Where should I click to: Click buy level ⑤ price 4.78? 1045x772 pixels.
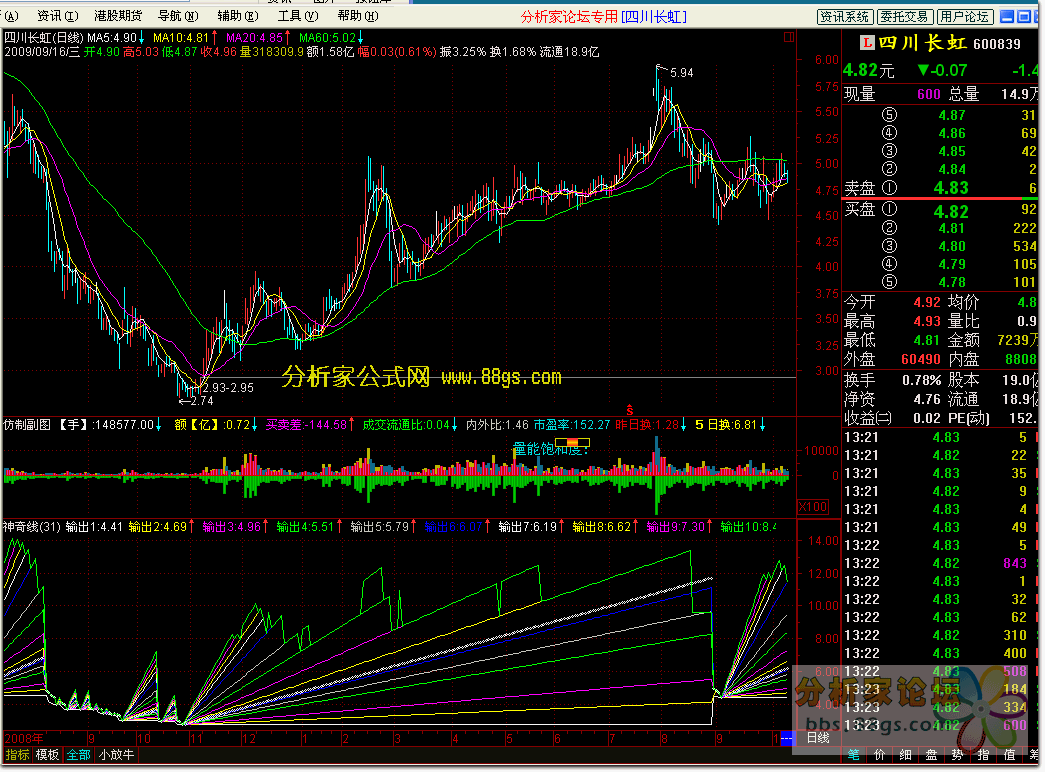(952, 282)
